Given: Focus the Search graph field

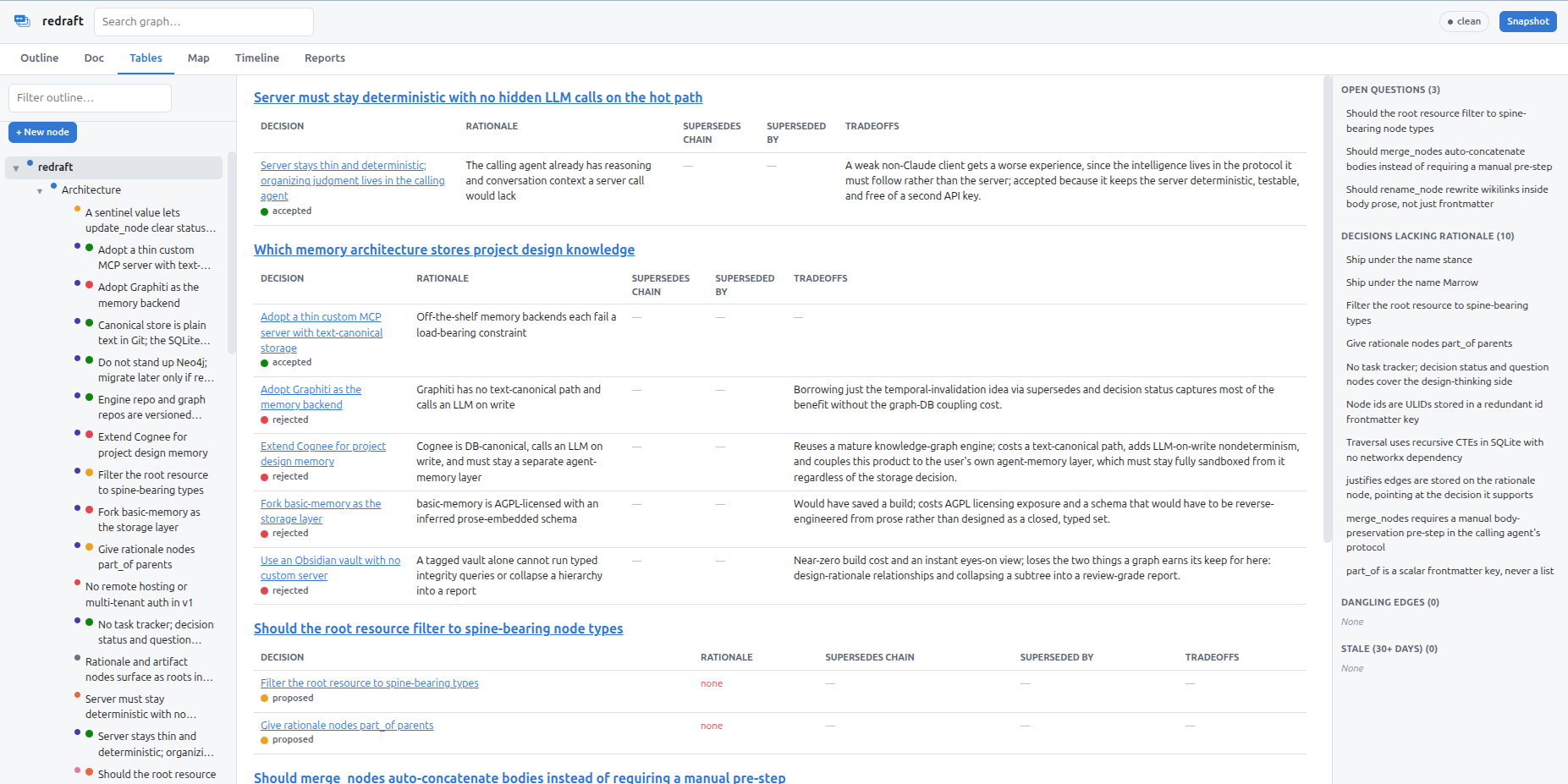Looking at the screenshot, I should pyautogui.click(x=204, y=22).
